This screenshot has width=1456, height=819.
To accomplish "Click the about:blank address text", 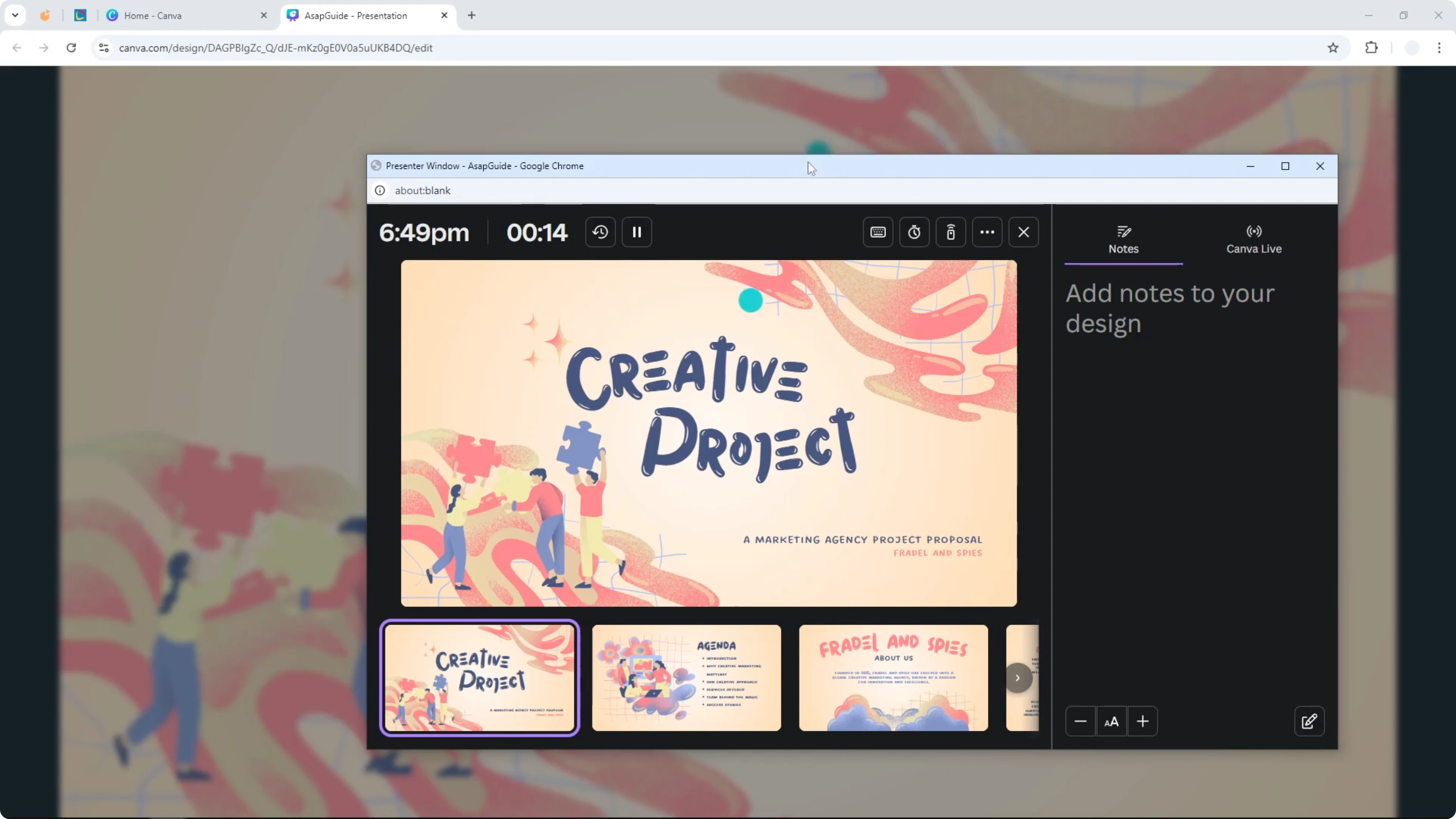I will (x=422, y=190).
